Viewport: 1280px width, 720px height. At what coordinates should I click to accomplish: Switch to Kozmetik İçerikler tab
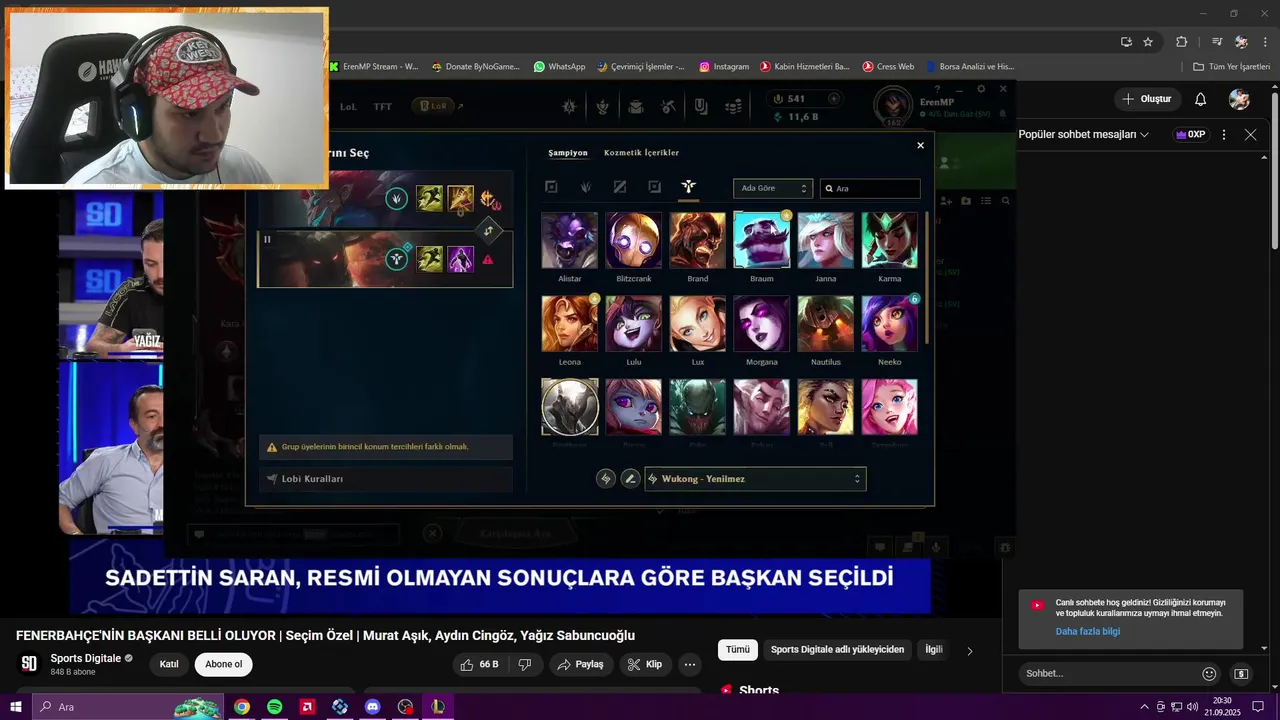tap(641, 153)
